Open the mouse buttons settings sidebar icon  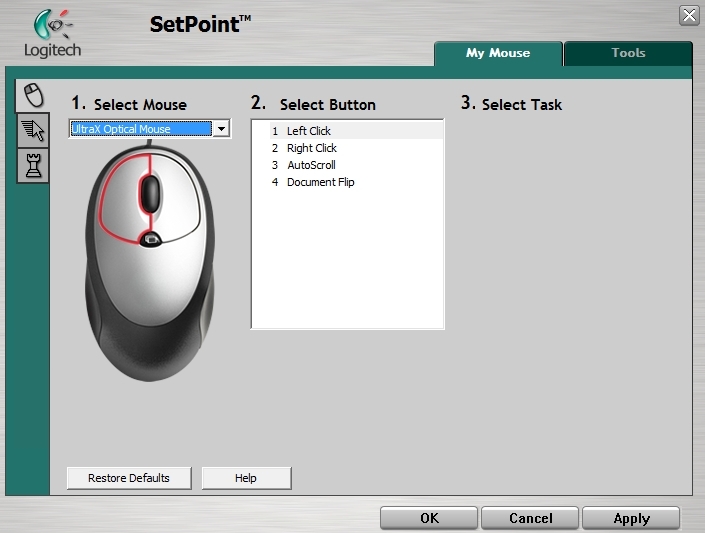(33, 95)
